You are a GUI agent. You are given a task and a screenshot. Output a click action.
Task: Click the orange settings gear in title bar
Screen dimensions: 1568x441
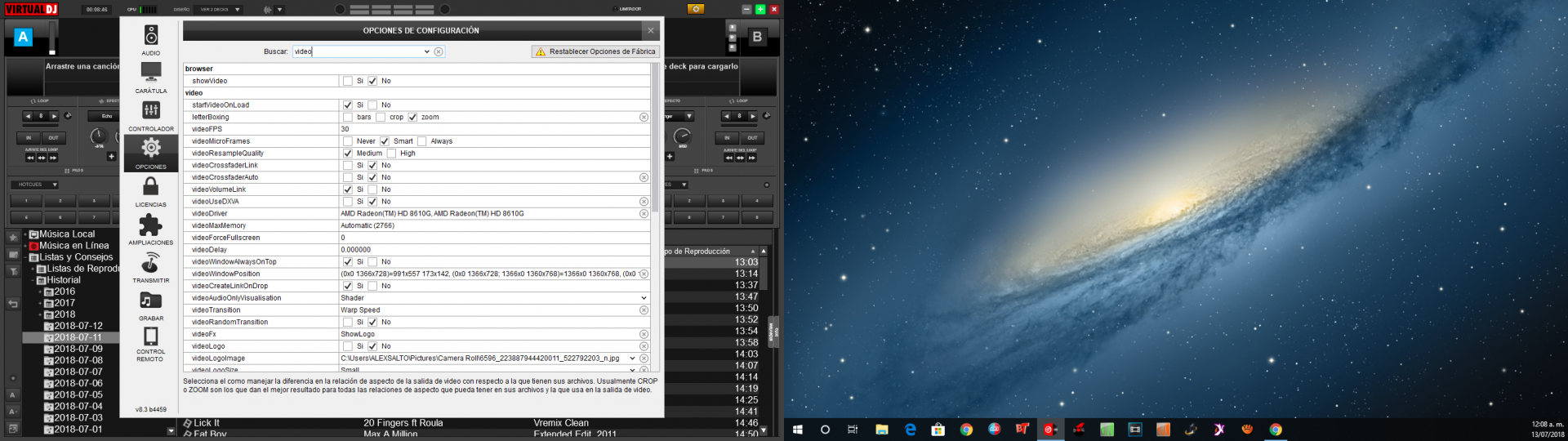[x=696, y=9]
